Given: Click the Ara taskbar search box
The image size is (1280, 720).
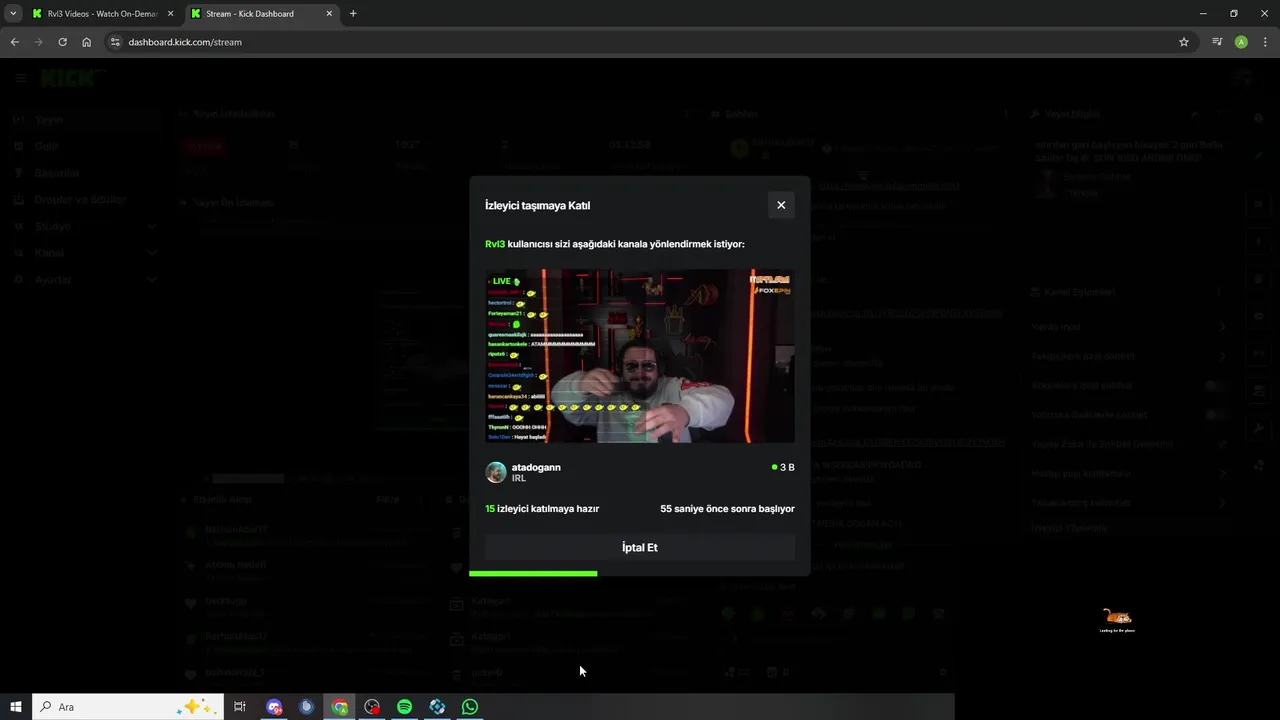Looking at the screenshot, I should (x=128, y=707).
